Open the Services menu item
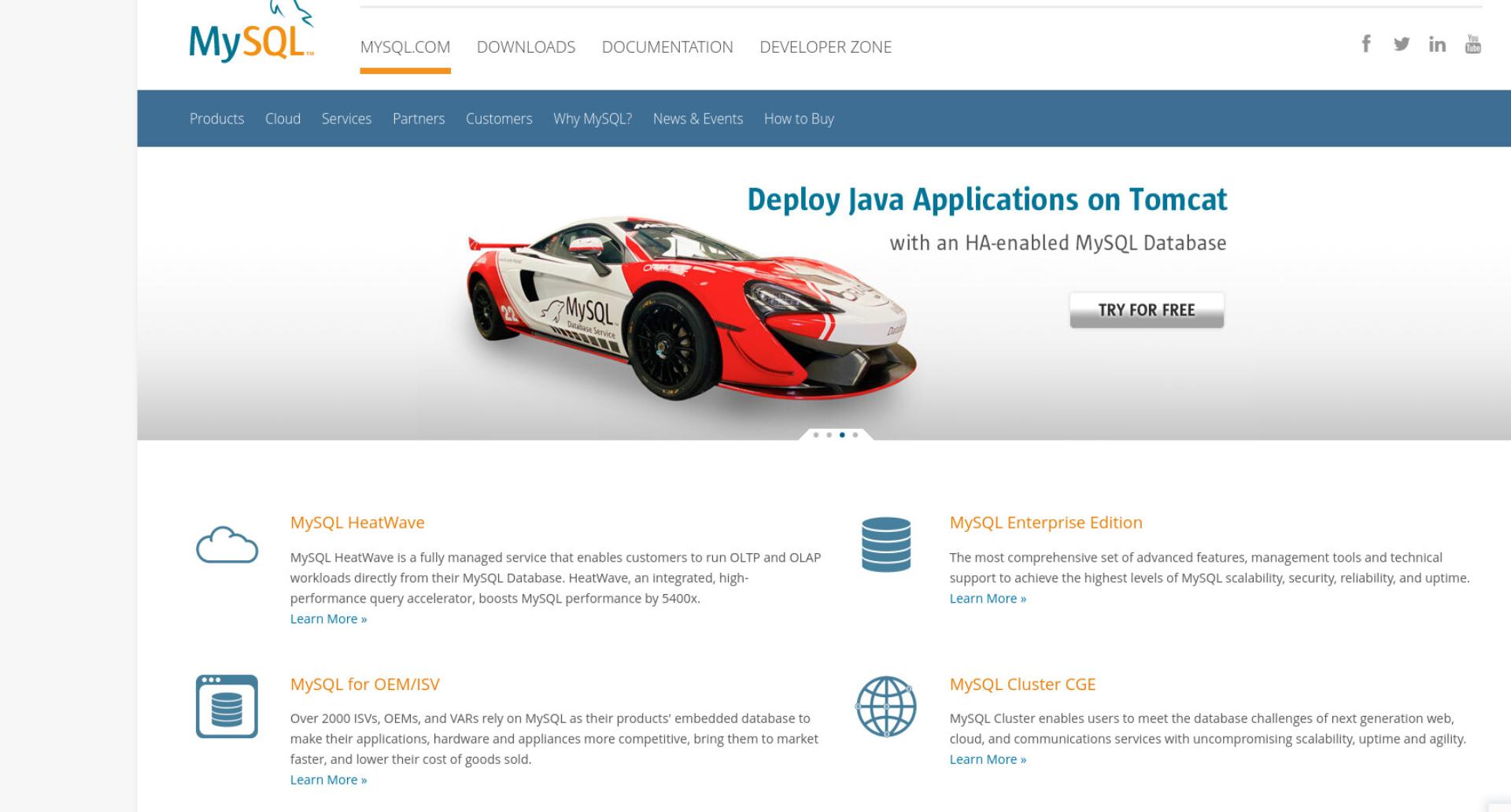Image resolution: width=1511 pixels, height=812 pixels. coord(346,119)
